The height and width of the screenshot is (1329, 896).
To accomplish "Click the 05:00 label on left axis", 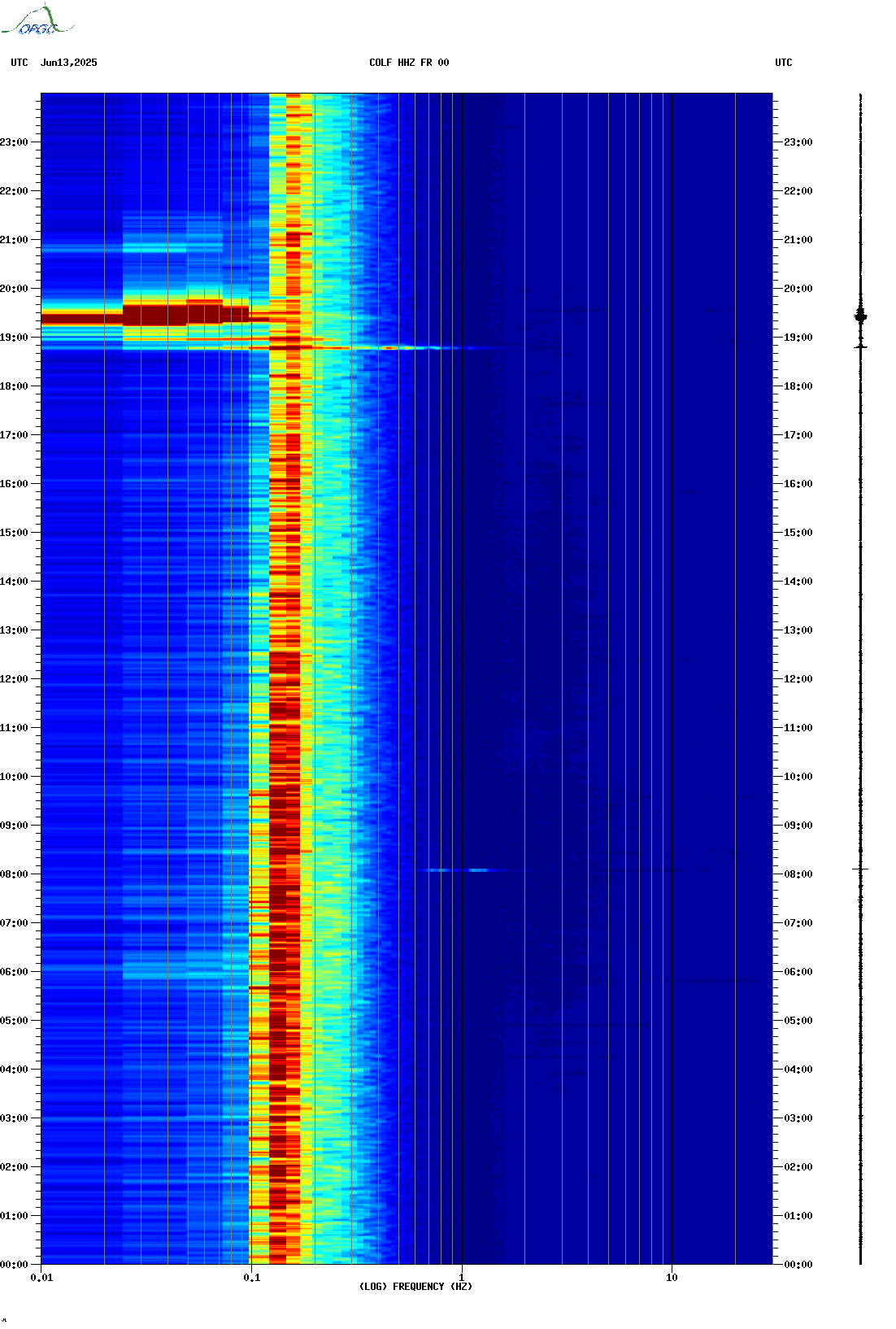I will click(14, 1021).
